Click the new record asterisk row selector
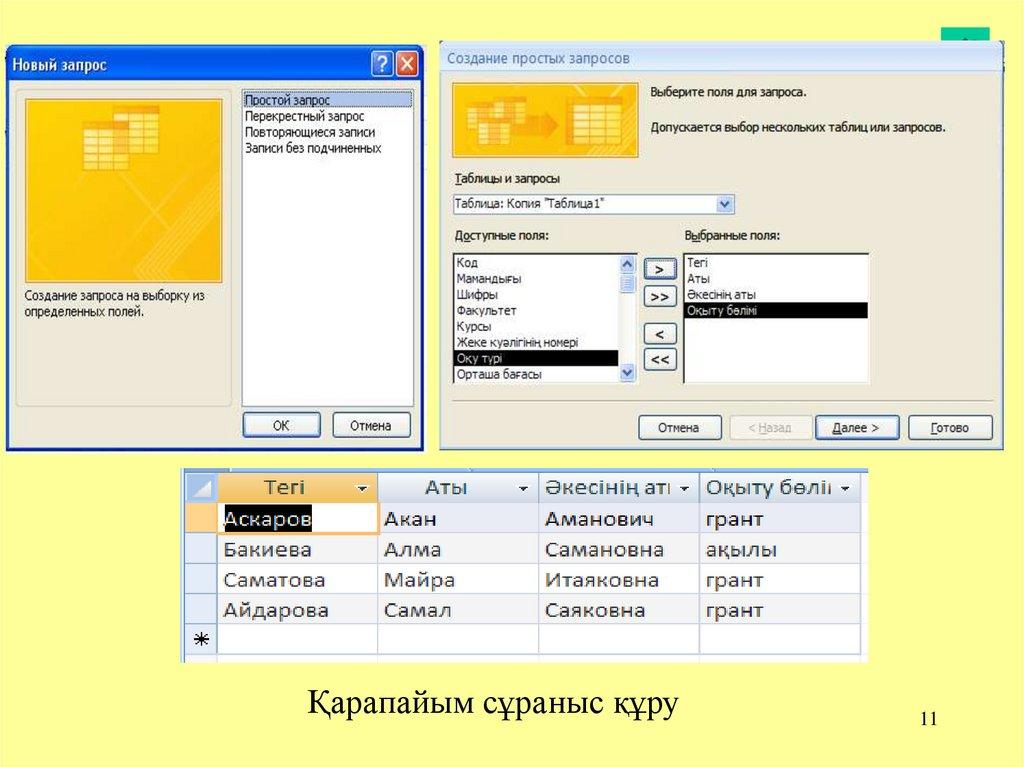Screen dimensions: 1024x767 point(199,639)
